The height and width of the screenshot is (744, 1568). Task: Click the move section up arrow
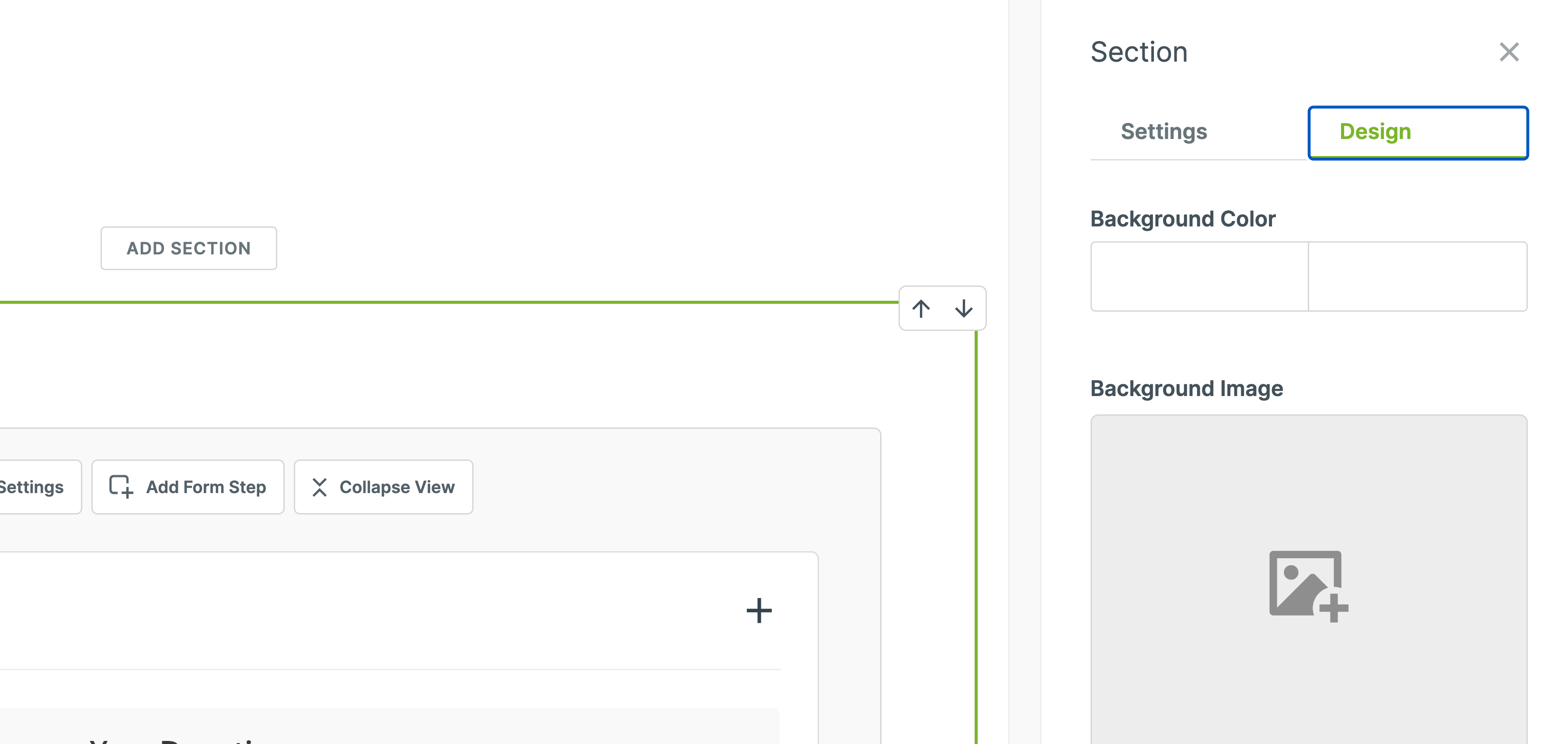coord(920,309)
